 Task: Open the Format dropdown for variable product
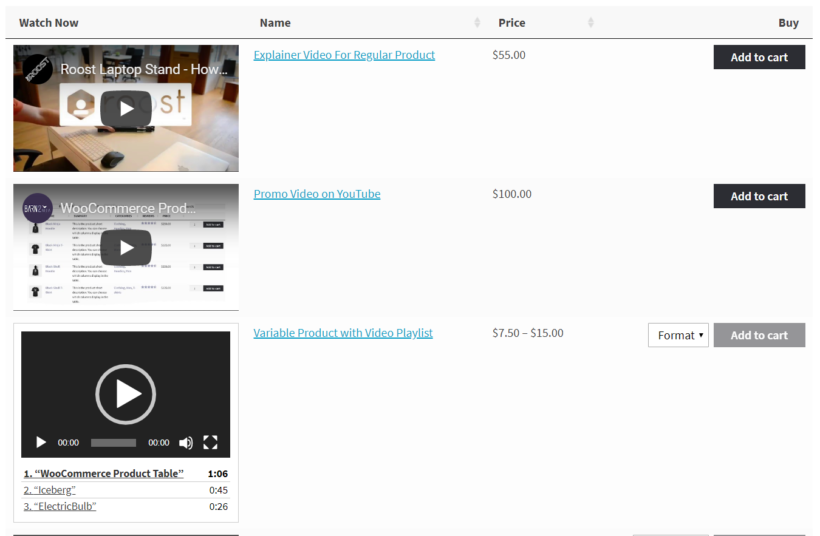(678, 335)
